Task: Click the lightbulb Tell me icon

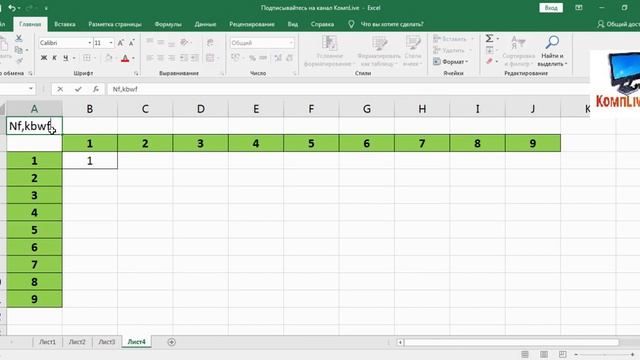Action: 351,24
